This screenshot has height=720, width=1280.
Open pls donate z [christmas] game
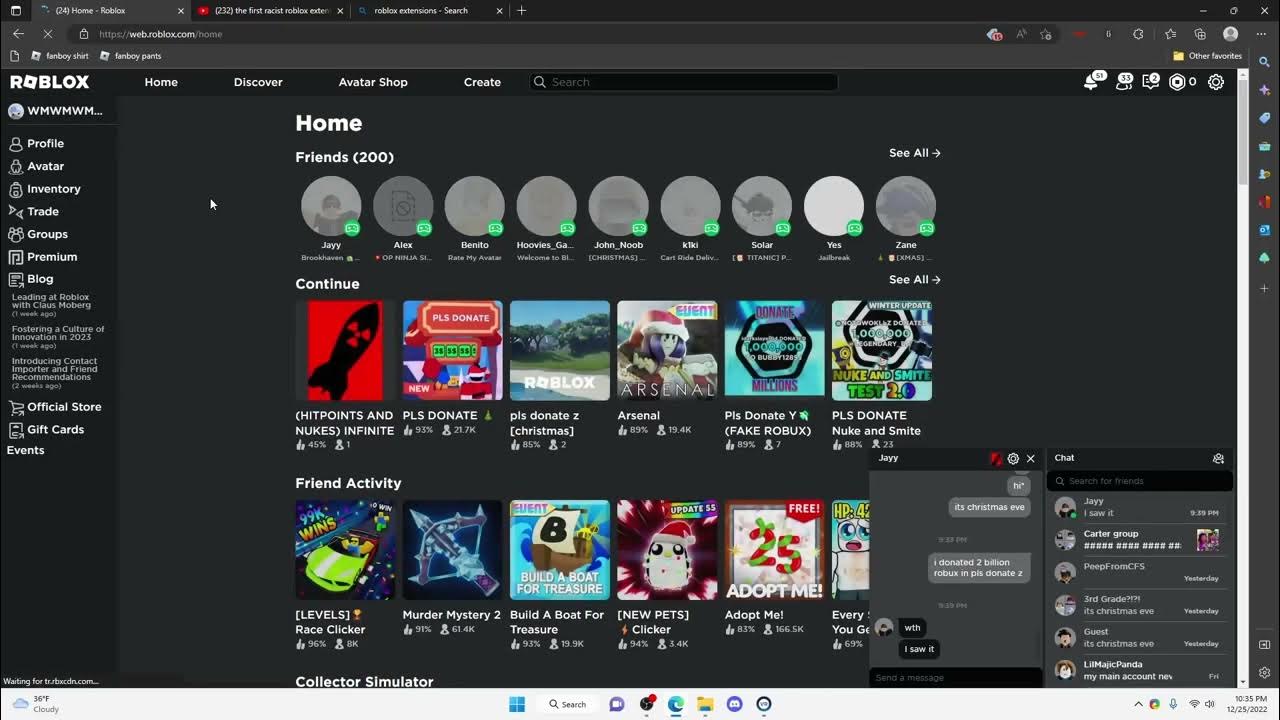pyautogui.click(x=560, y=351)
